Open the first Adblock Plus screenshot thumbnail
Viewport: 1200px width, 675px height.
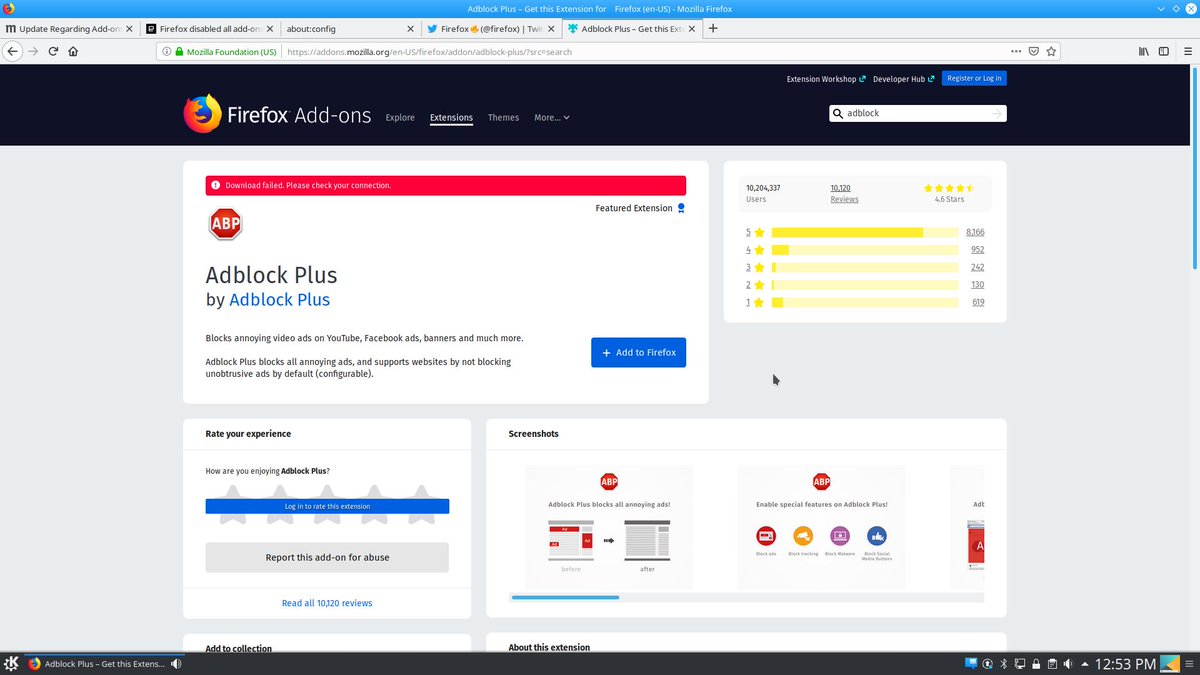coord(609,527)
